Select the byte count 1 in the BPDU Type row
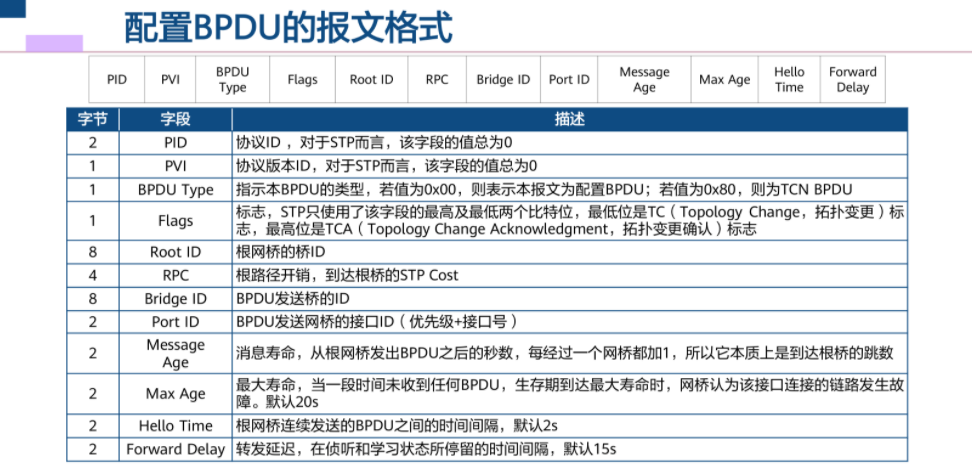The image size is (972, 467). (x=93, y=190)
